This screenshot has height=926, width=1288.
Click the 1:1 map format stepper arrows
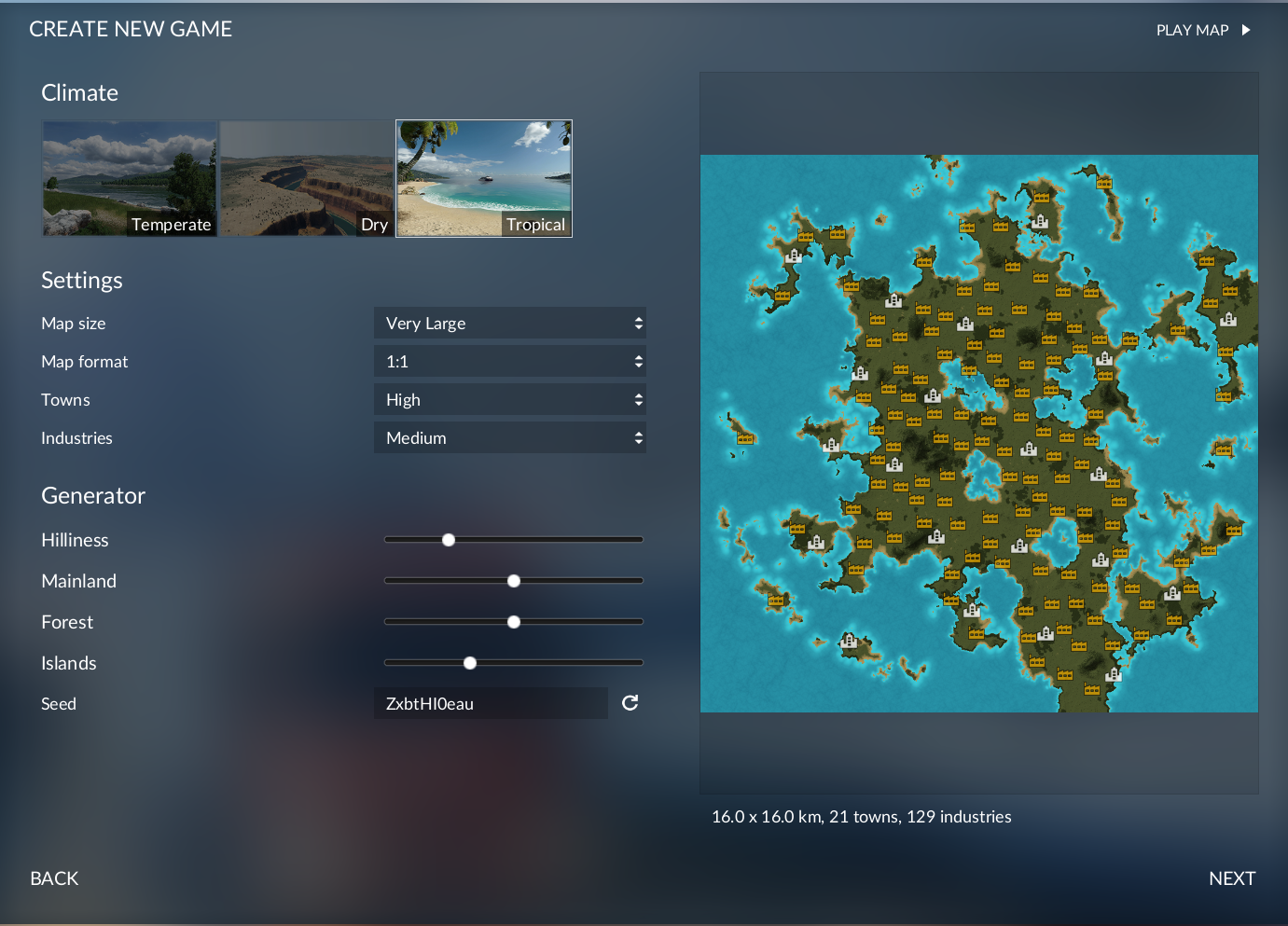pyautogui.click(x=639, y=362)
